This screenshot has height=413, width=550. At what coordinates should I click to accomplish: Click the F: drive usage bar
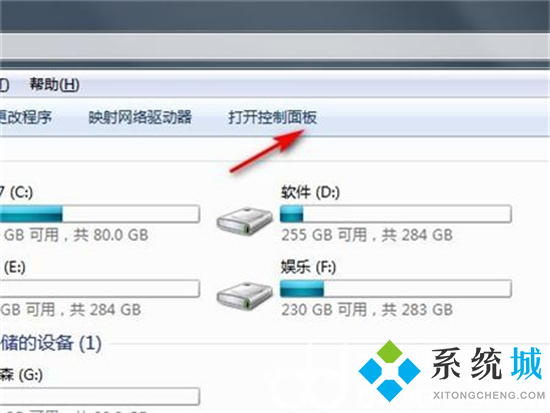point(396,288)
